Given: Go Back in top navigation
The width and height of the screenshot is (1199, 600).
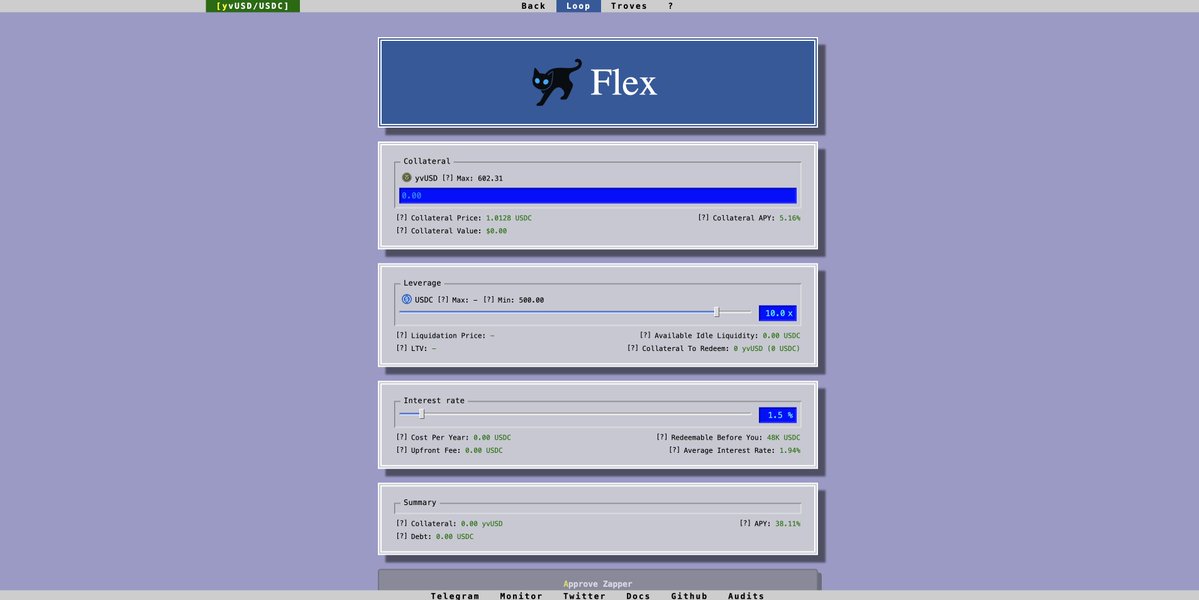Looking at the screenshot, I should [534, 6].
